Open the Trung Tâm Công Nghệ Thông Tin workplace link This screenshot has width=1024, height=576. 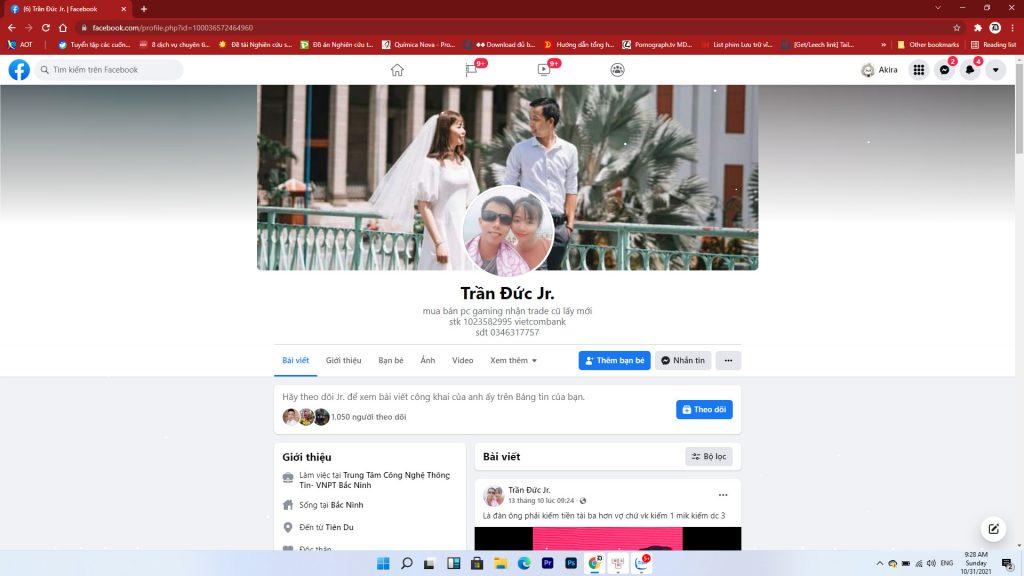click(374, 480)
